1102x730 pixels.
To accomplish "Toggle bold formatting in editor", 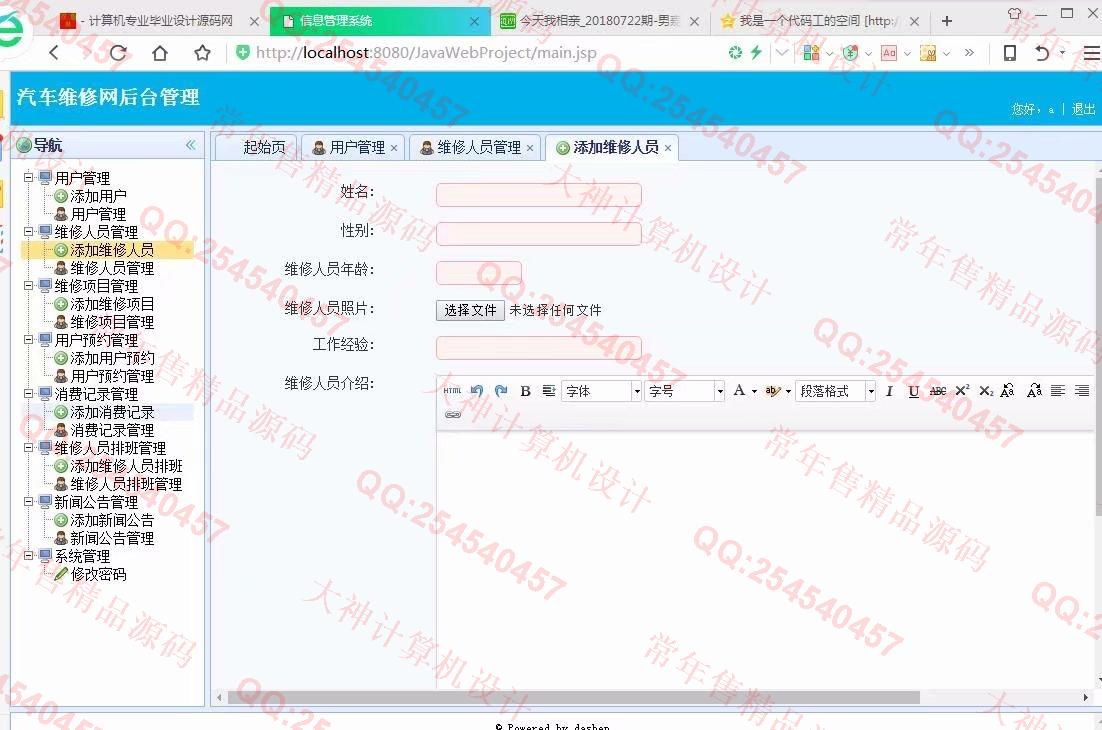I will 525,391.
